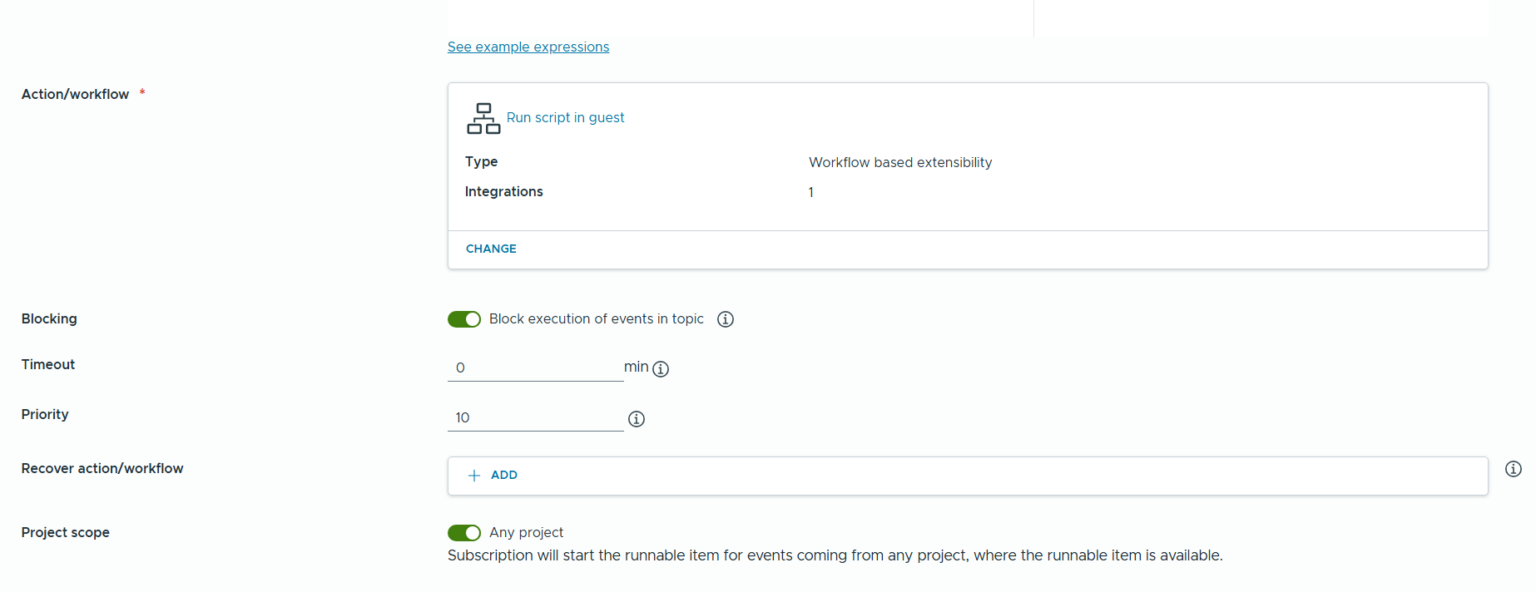Click the Priority info icon
This screenshot has width=1536, height=592.
coord(636,418)
